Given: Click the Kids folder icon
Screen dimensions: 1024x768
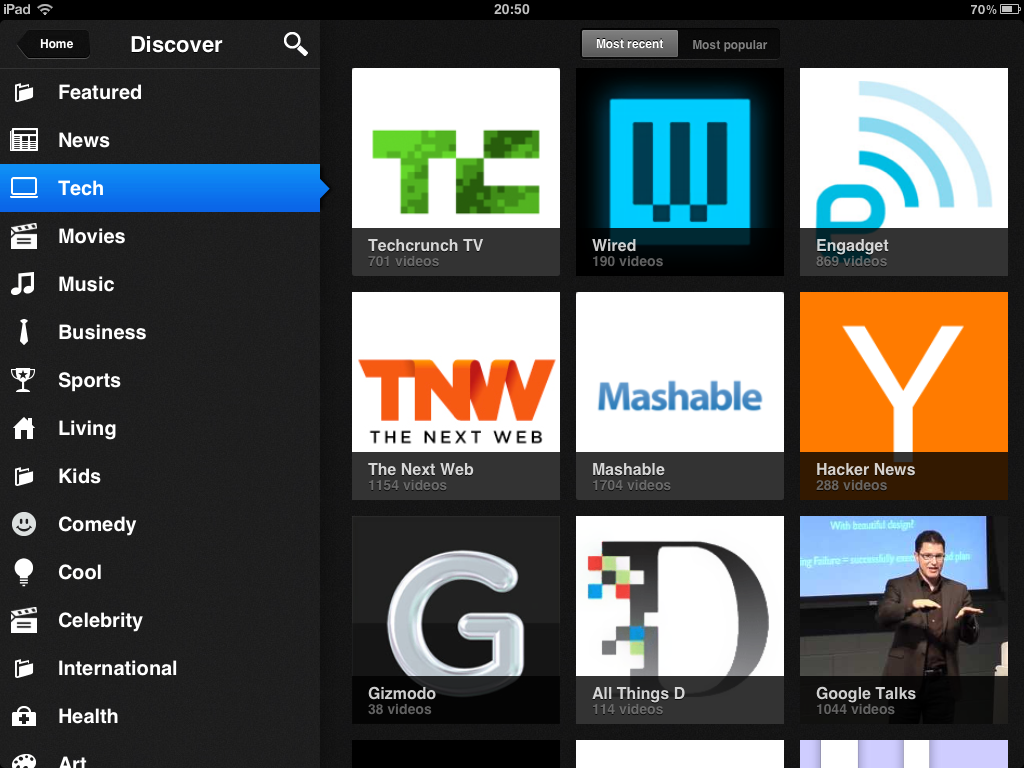Looking at the screenshot, I should point(24,476).
